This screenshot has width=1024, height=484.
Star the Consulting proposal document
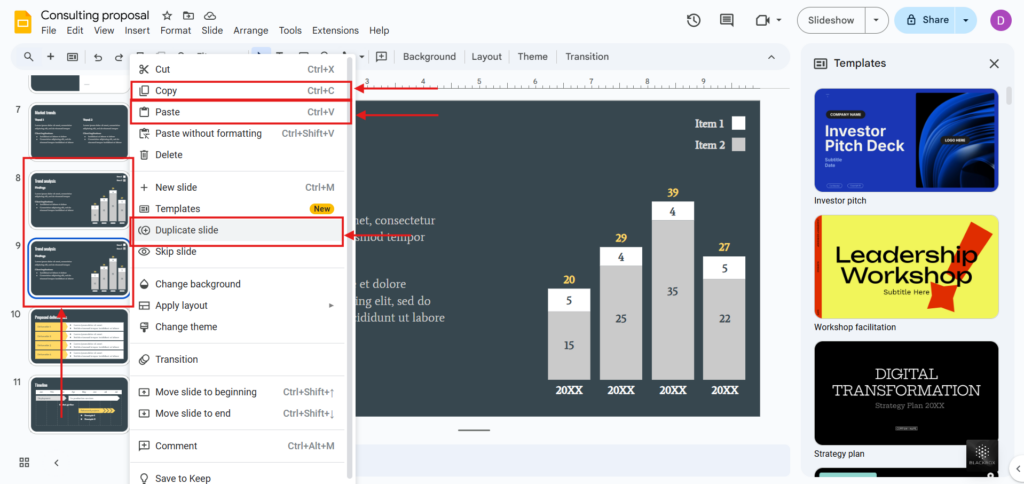tap(167, 16)
